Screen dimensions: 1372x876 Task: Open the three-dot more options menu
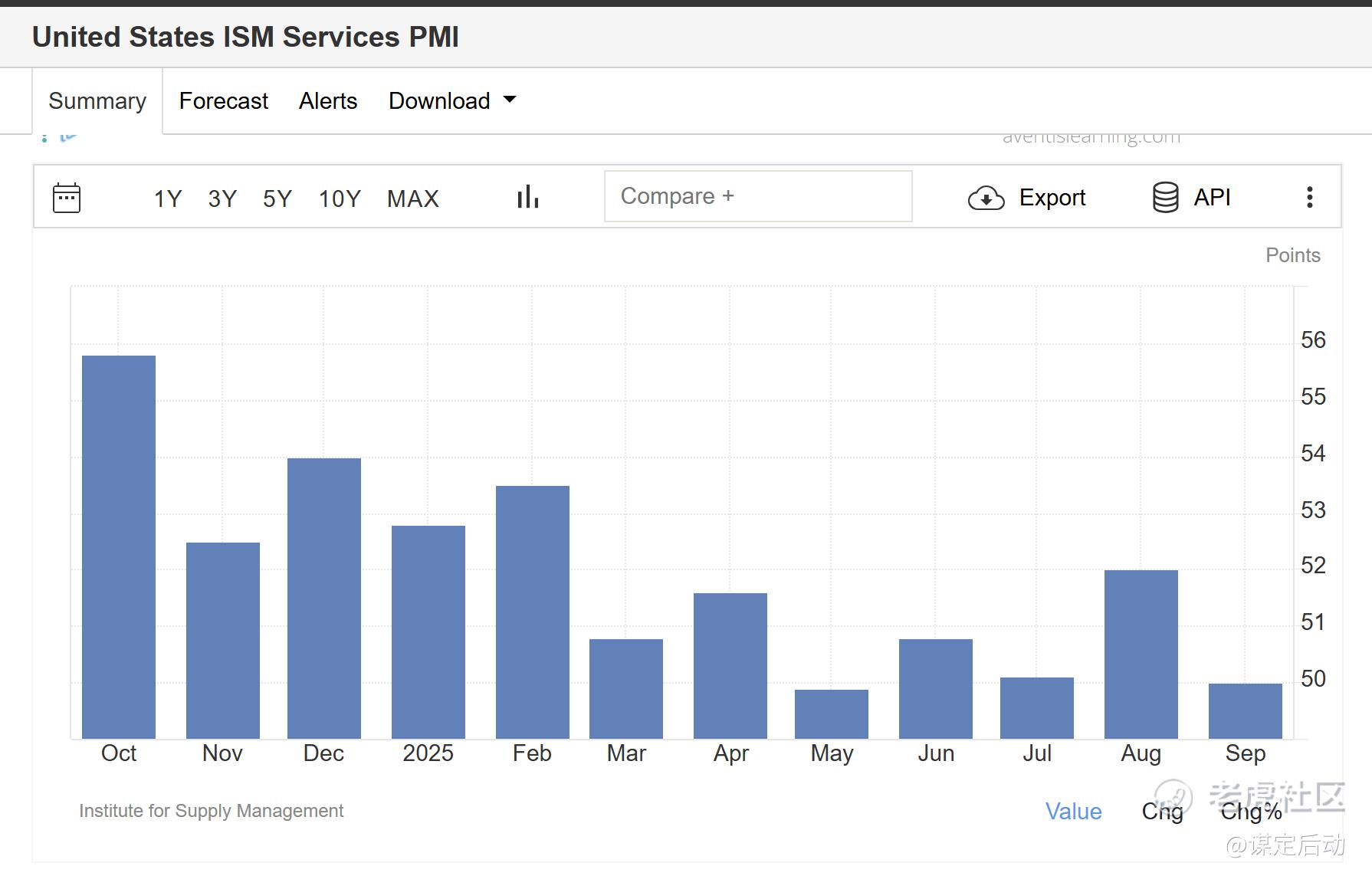[x=1309, y=198]
